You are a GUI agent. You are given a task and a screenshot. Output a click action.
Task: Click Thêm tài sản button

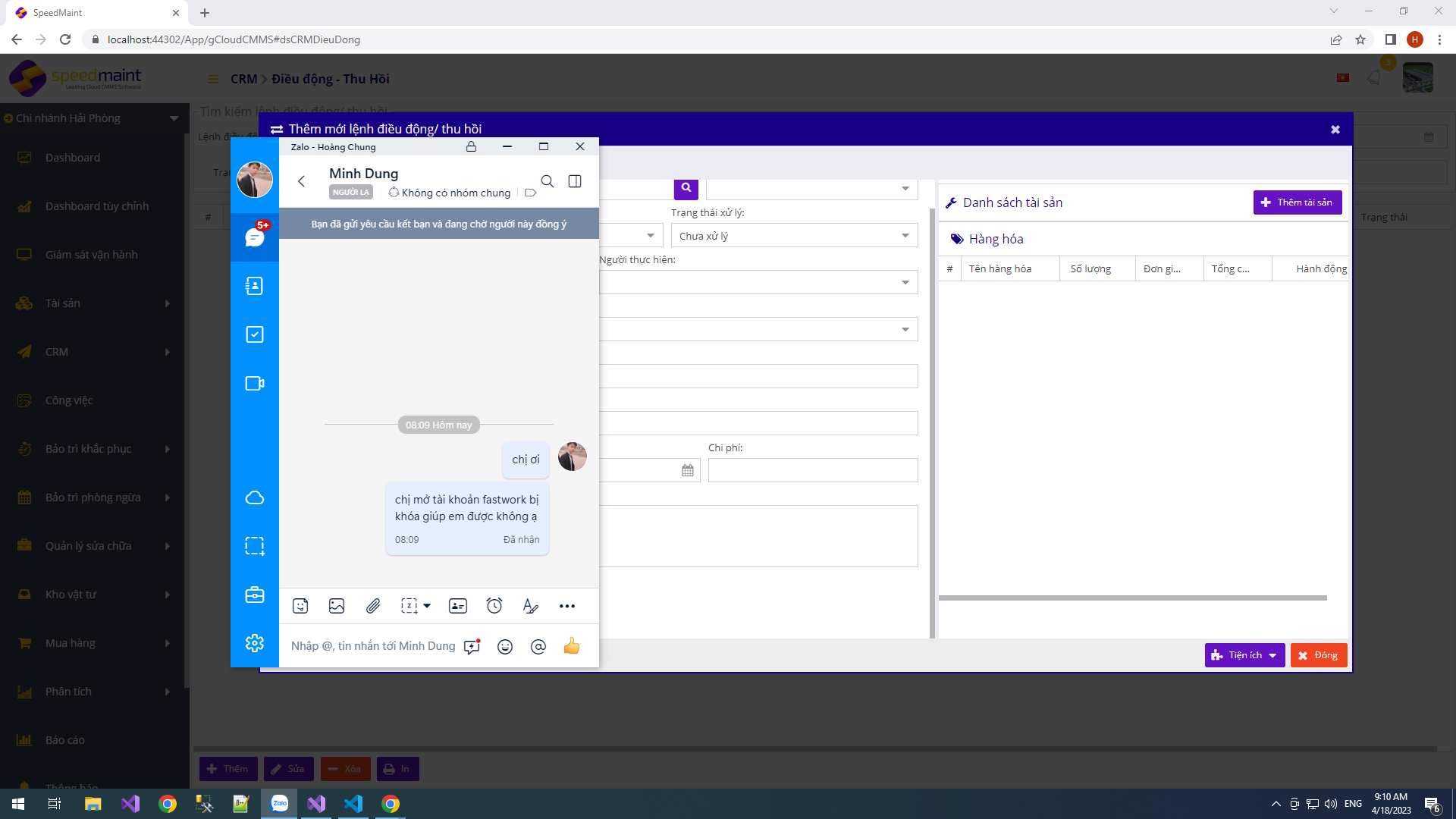(x=1298, y=202)
